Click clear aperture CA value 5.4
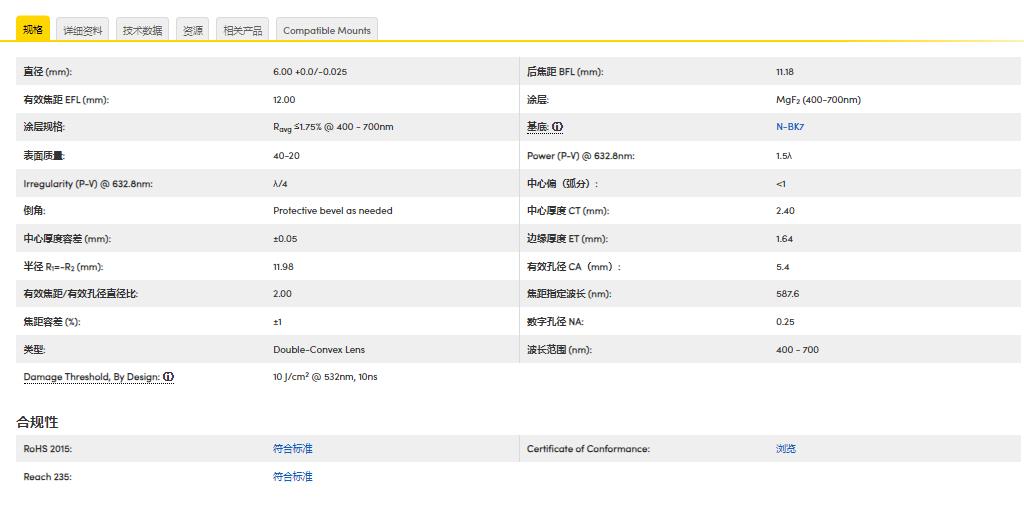 pyautogui.click(x=782, y=267)
